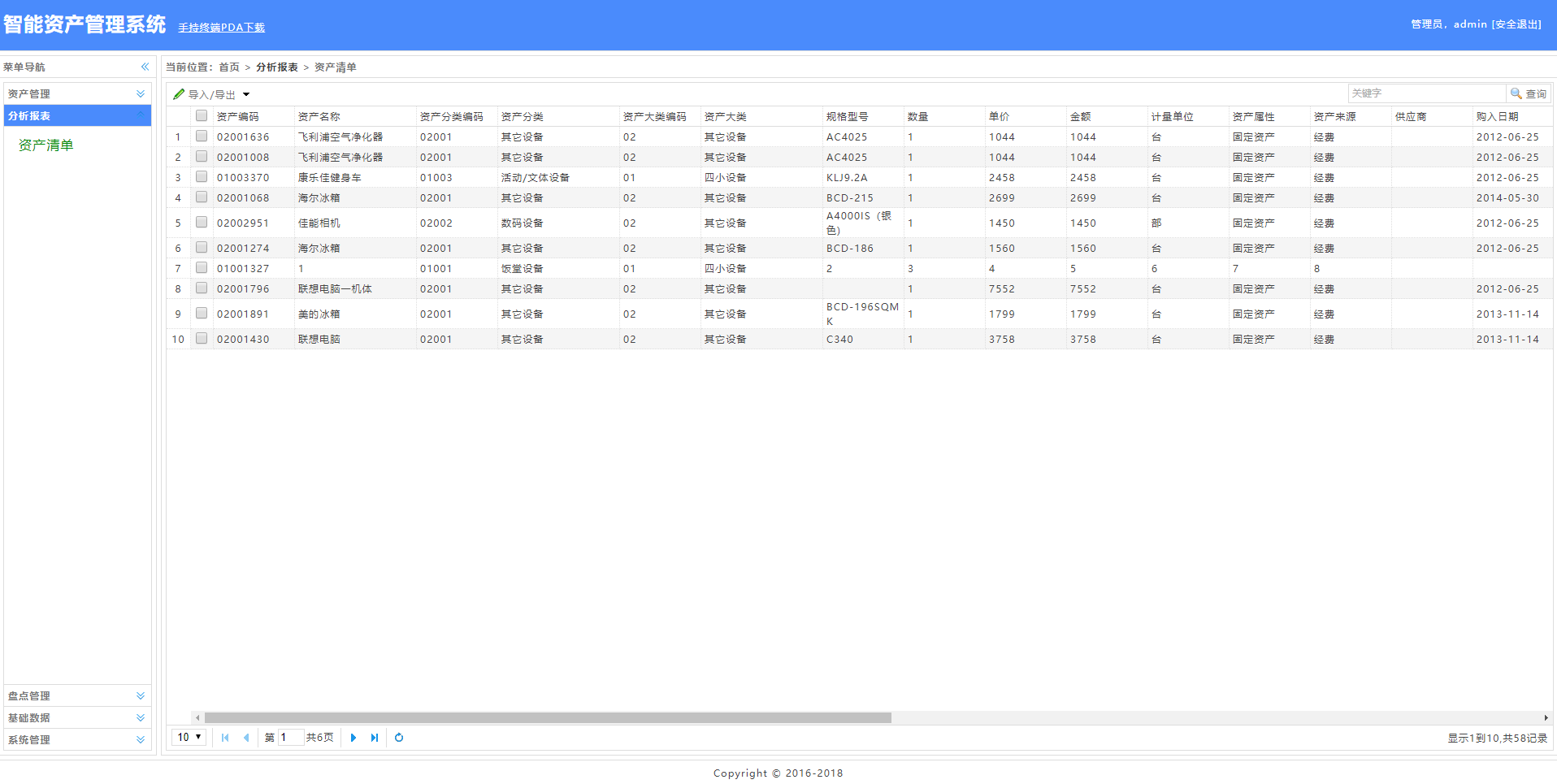Viewport: 1557px width, 784px height.
Task: Expand 盘点管理 section chevron
Action: 141,696
